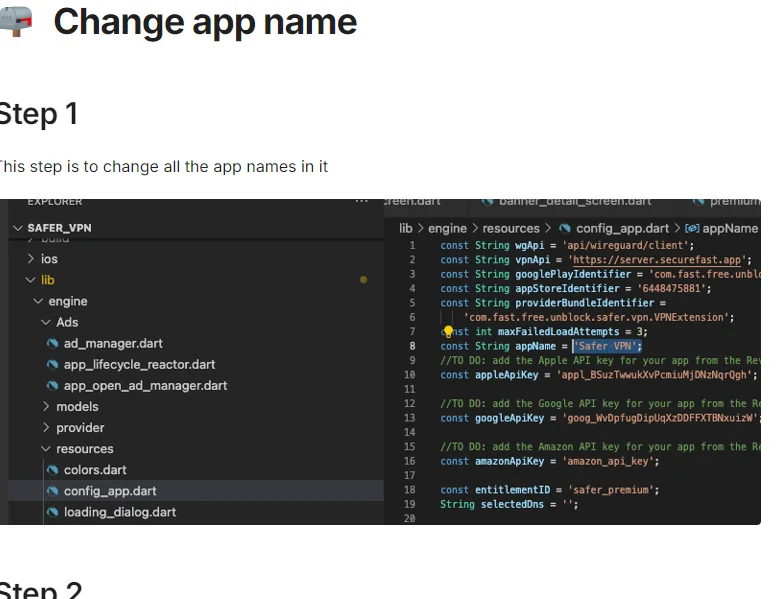Click 'config_app.dart' in the breadcrumb path
This screenshot has height=599, width=782.
click(x=622, y=228)
